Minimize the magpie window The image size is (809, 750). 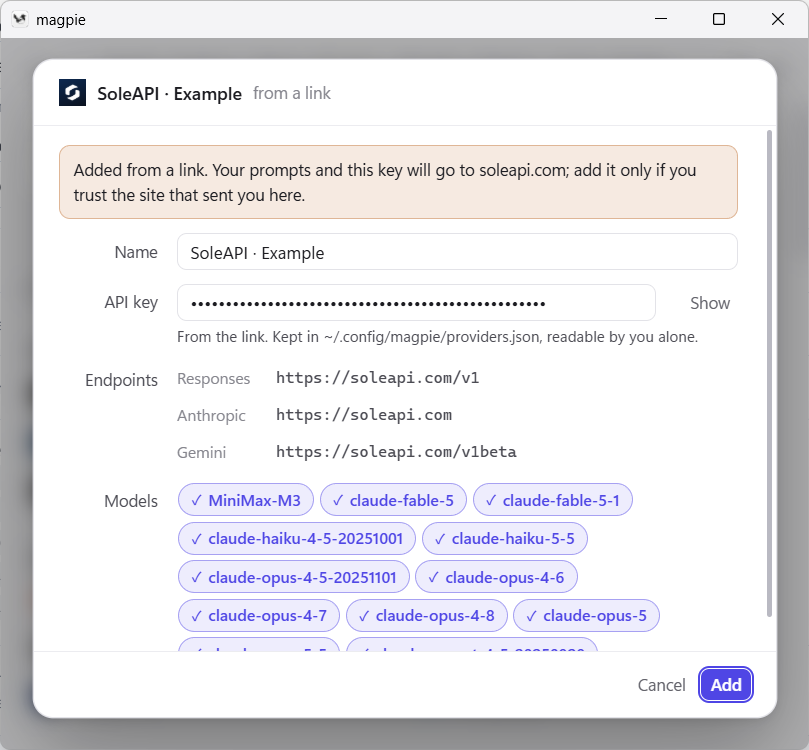pos(661,19)
